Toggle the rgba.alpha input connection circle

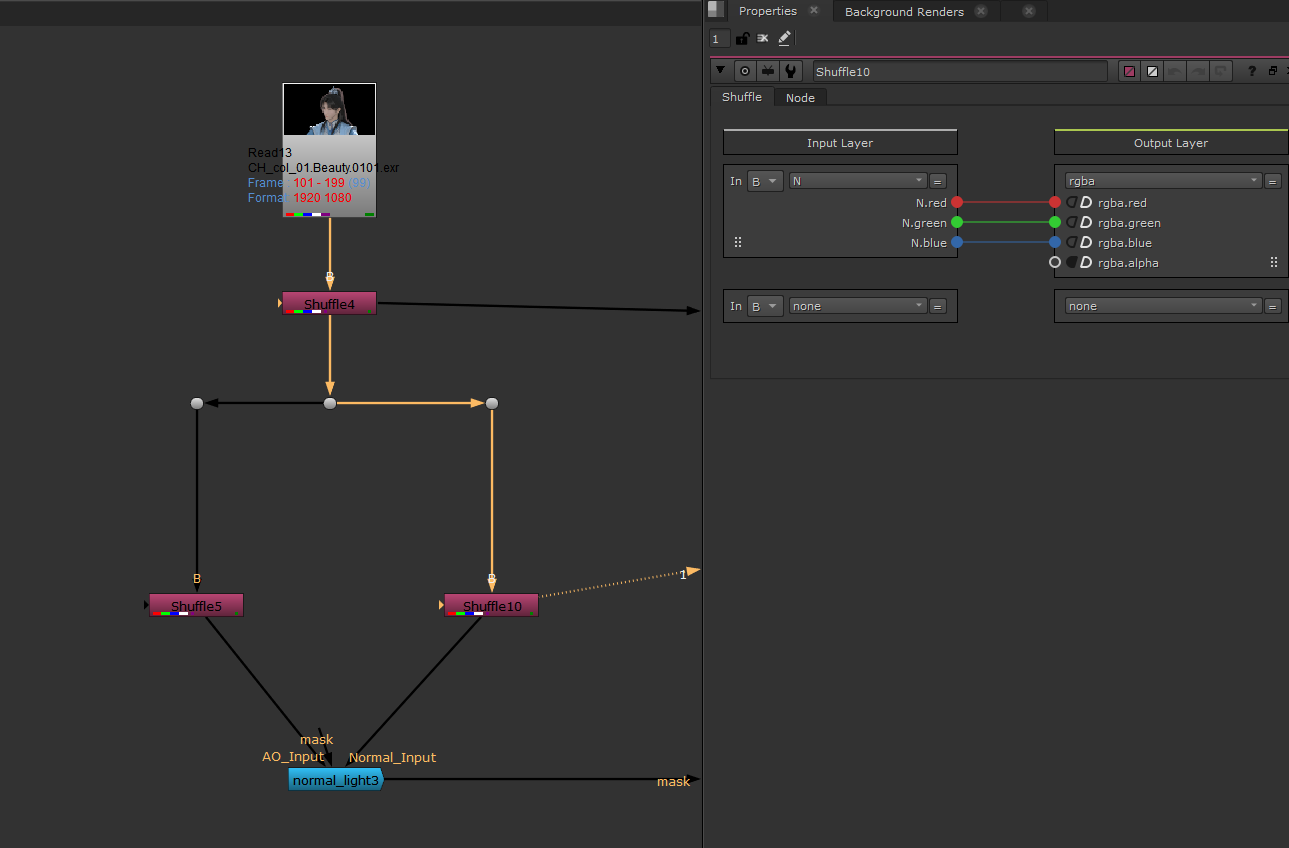click(x=1055, y=262)
